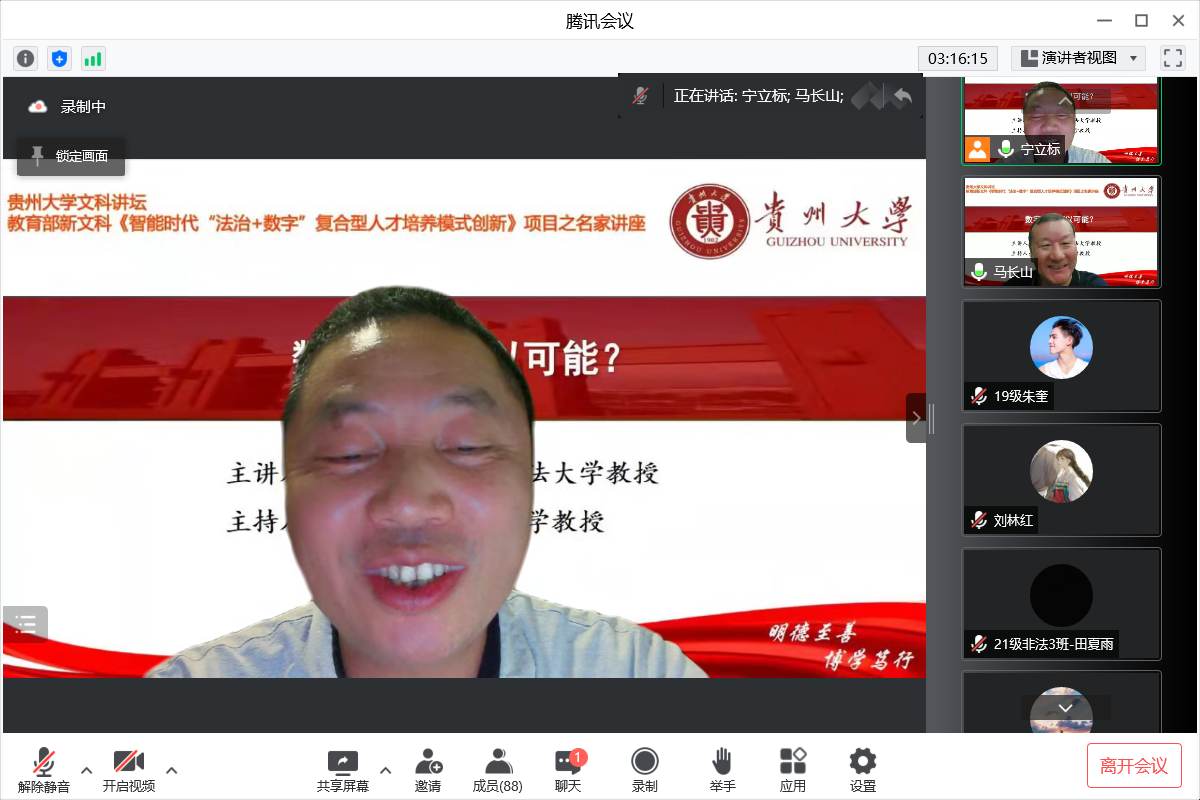This screenshot has width=1200, height=800.
Task: Expand share screen options arrow
Action: point(386,770)
